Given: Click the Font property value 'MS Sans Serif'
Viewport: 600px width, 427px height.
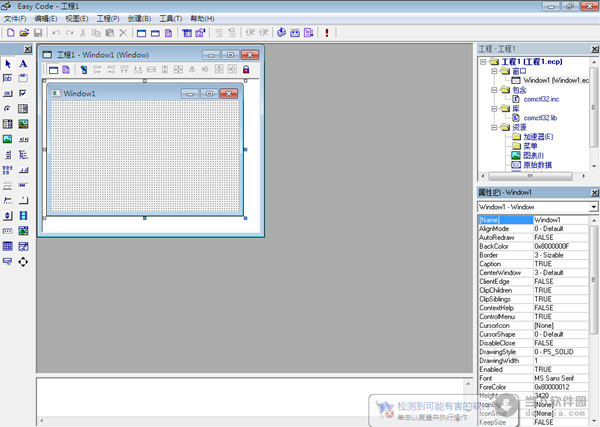Looking at the screenshot, I should [561, 378].
